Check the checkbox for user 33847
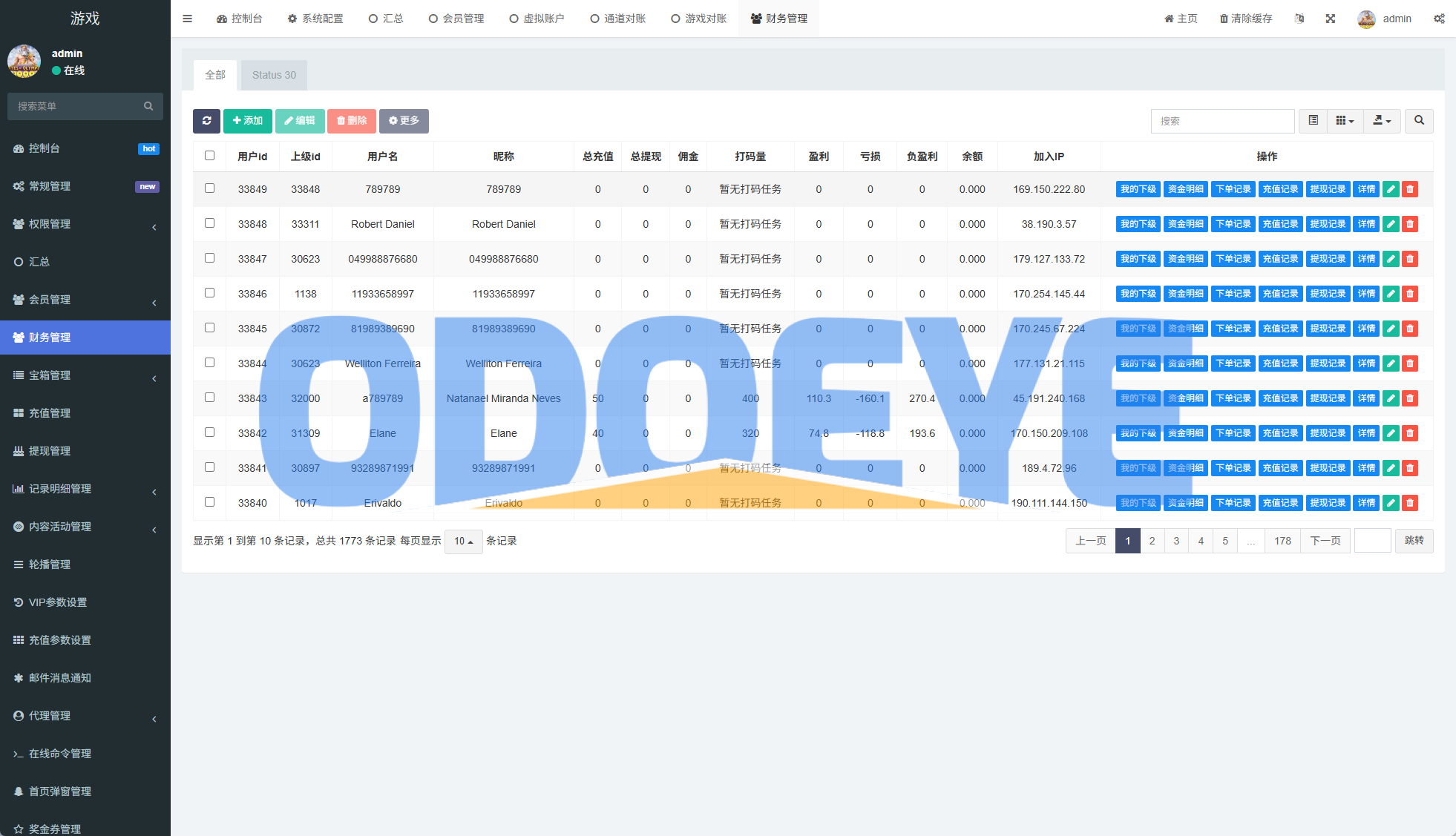The image size is (1456, 836). pos(209,258)
